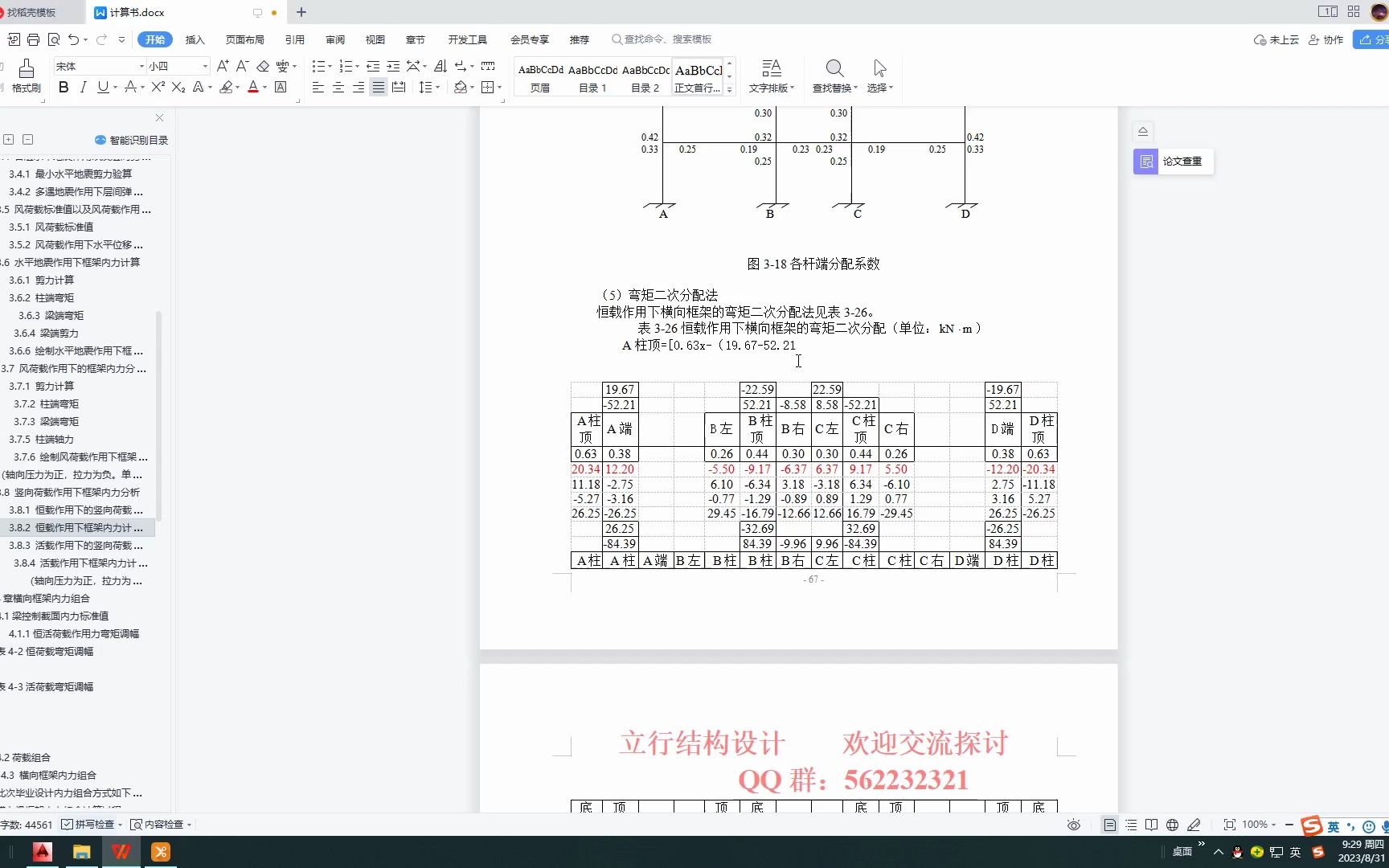
Task: Open a new tab with plus button
Action: point(301,12)
